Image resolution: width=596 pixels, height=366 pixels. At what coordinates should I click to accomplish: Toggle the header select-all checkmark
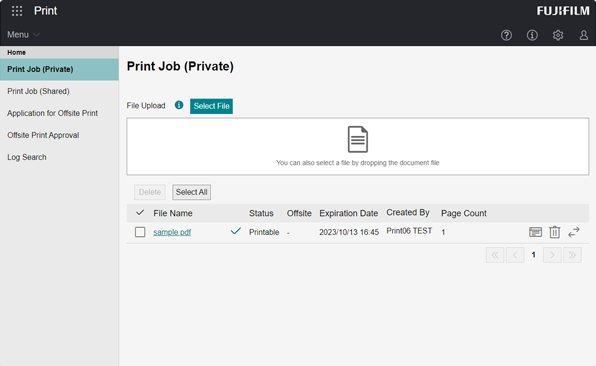140,212
